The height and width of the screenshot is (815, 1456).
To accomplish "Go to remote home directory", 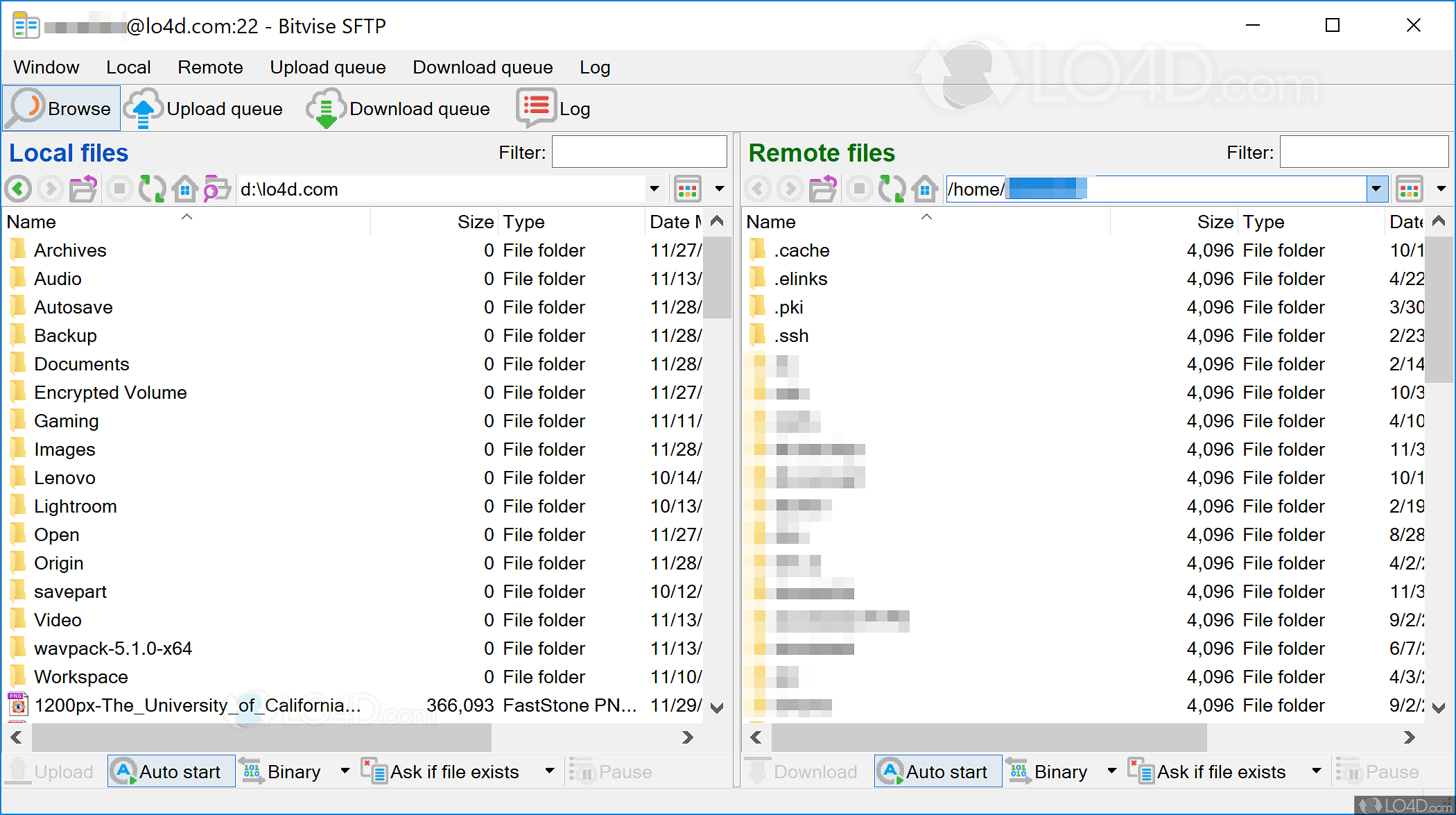I will click(925, 189).
